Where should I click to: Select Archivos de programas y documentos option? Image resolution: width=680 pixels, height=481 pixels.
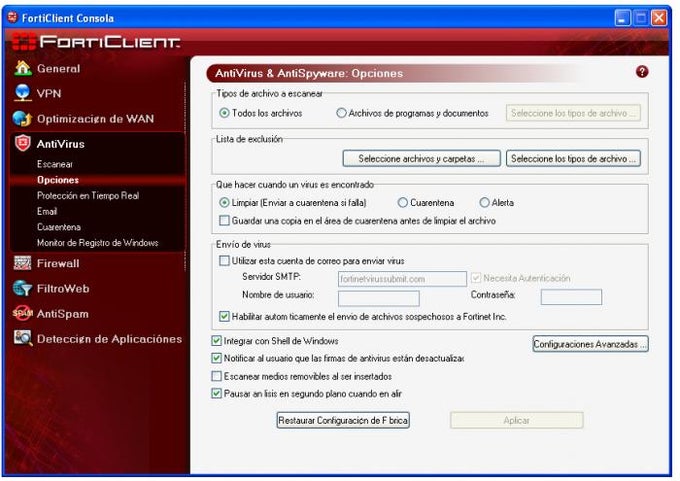pos(341,113)
